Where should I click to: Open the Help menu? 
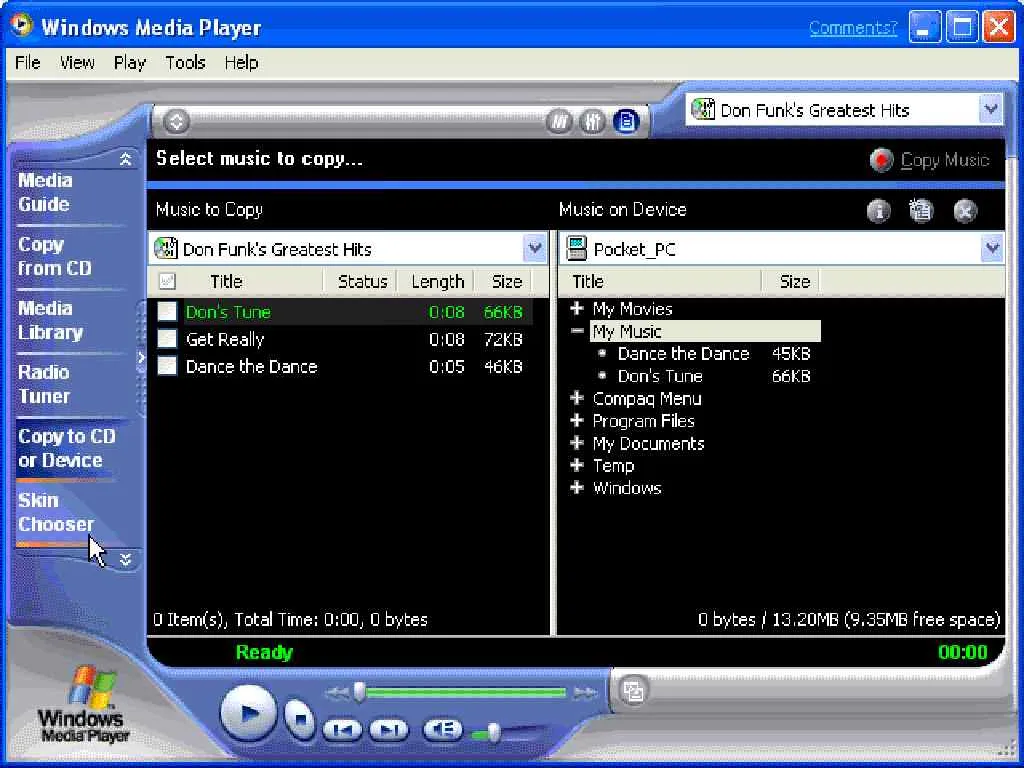pyautogui.click(x=241, y=63)
